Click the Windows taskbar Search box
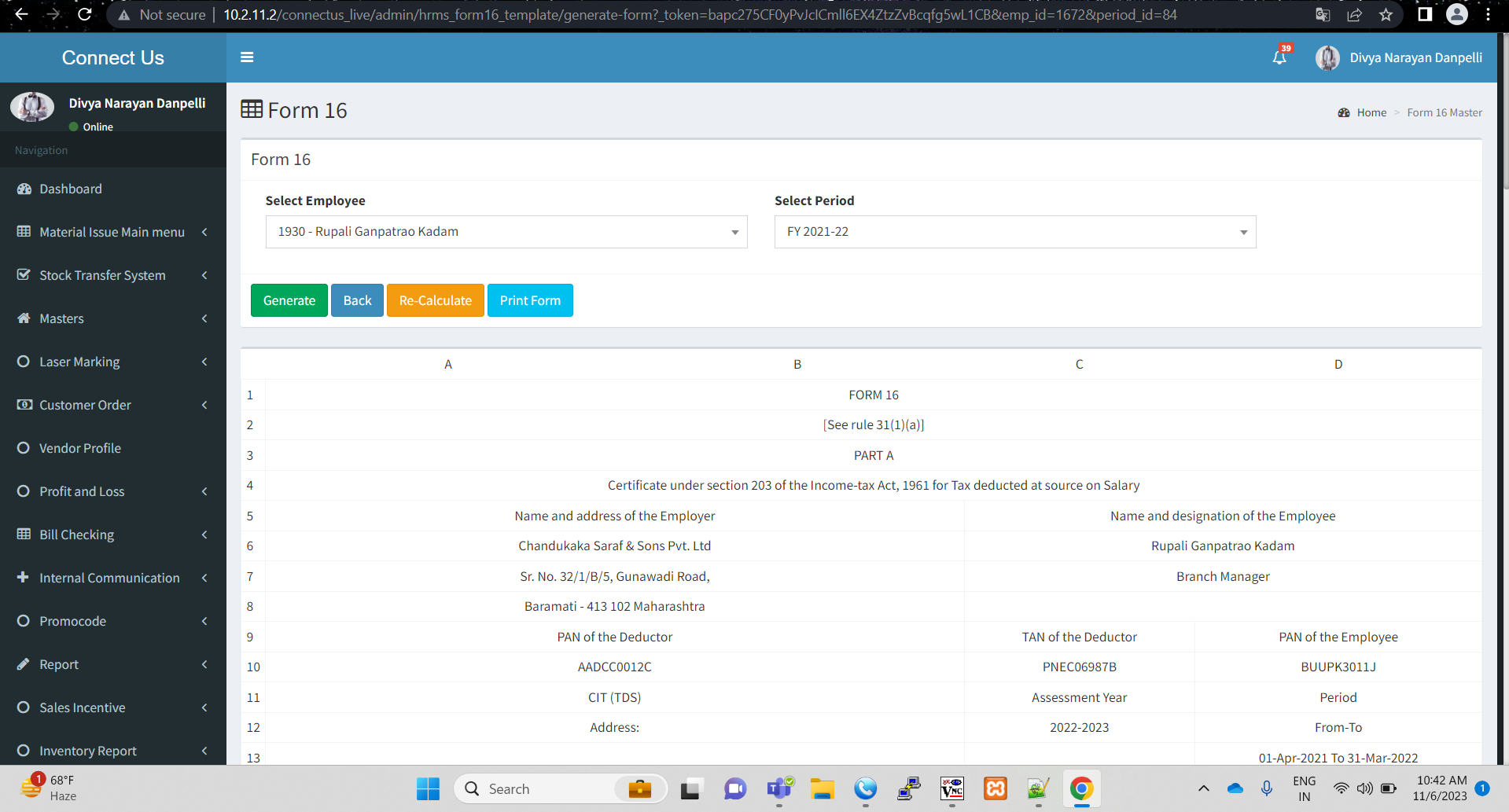Screen dimensions: 1509x812 pyautogui.click(x=560, y=788)
